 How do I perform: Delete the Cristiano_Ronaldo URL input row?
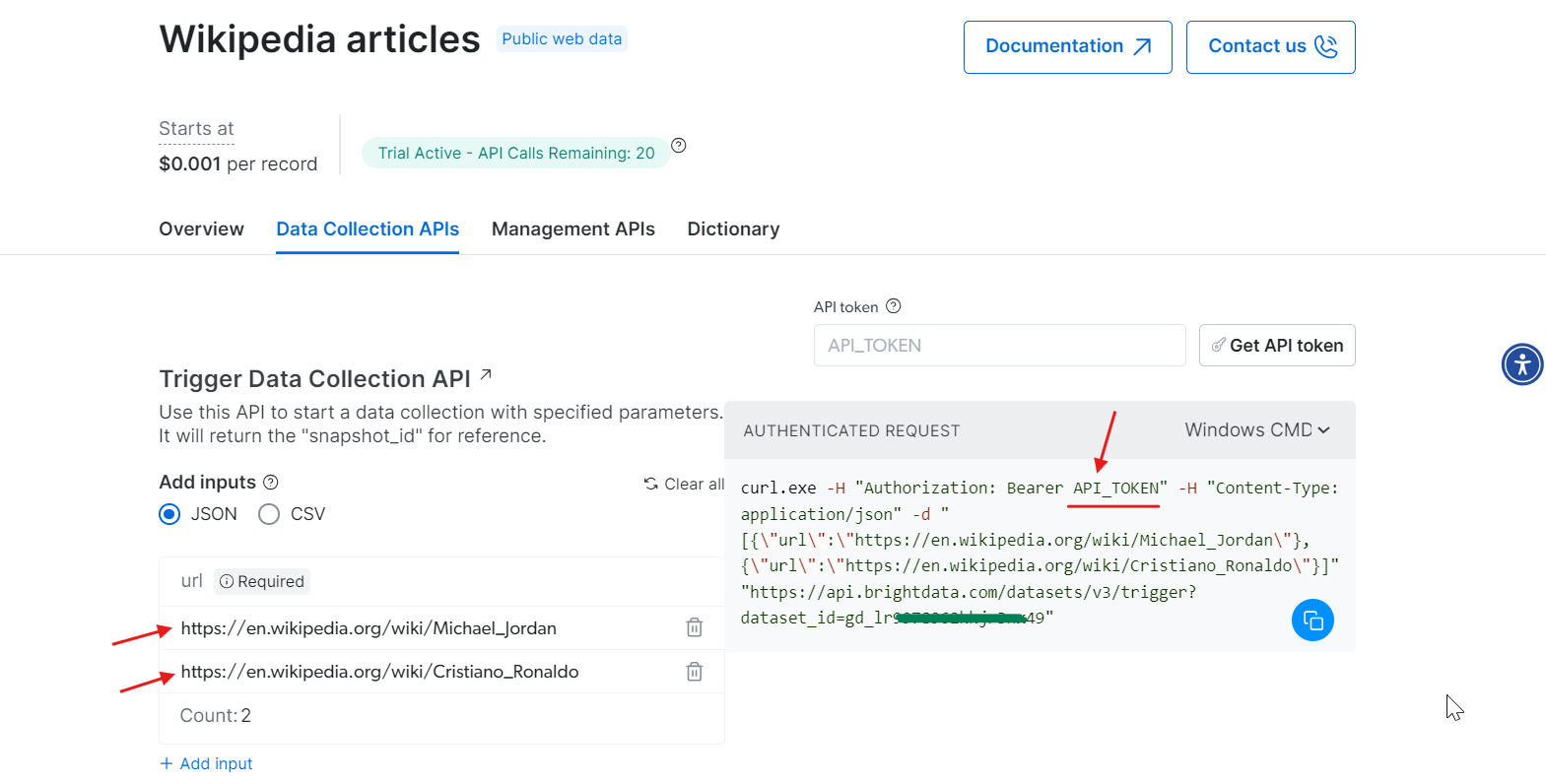point(695,671)
